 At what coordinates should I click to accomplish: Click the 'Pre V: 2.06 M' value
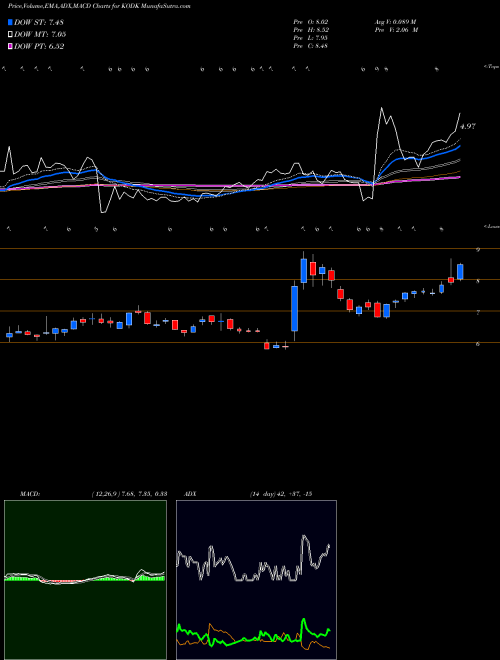coord(397,30)
